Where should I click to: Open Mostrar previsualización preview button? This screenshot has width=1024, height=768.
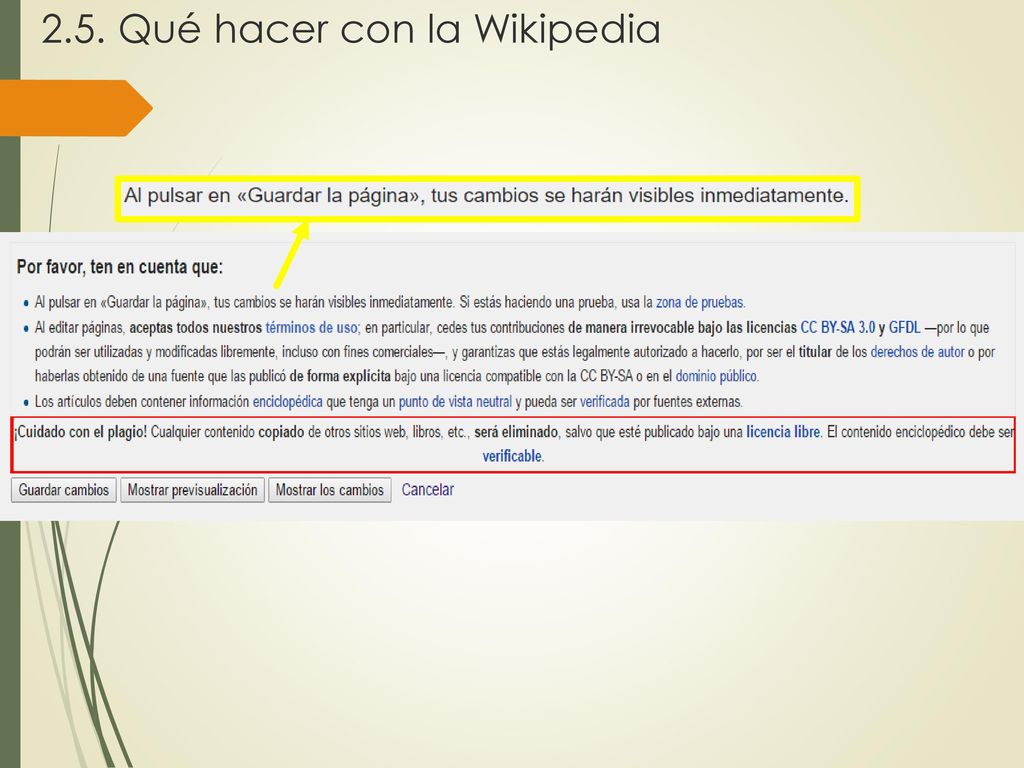(x=192, y=490)
